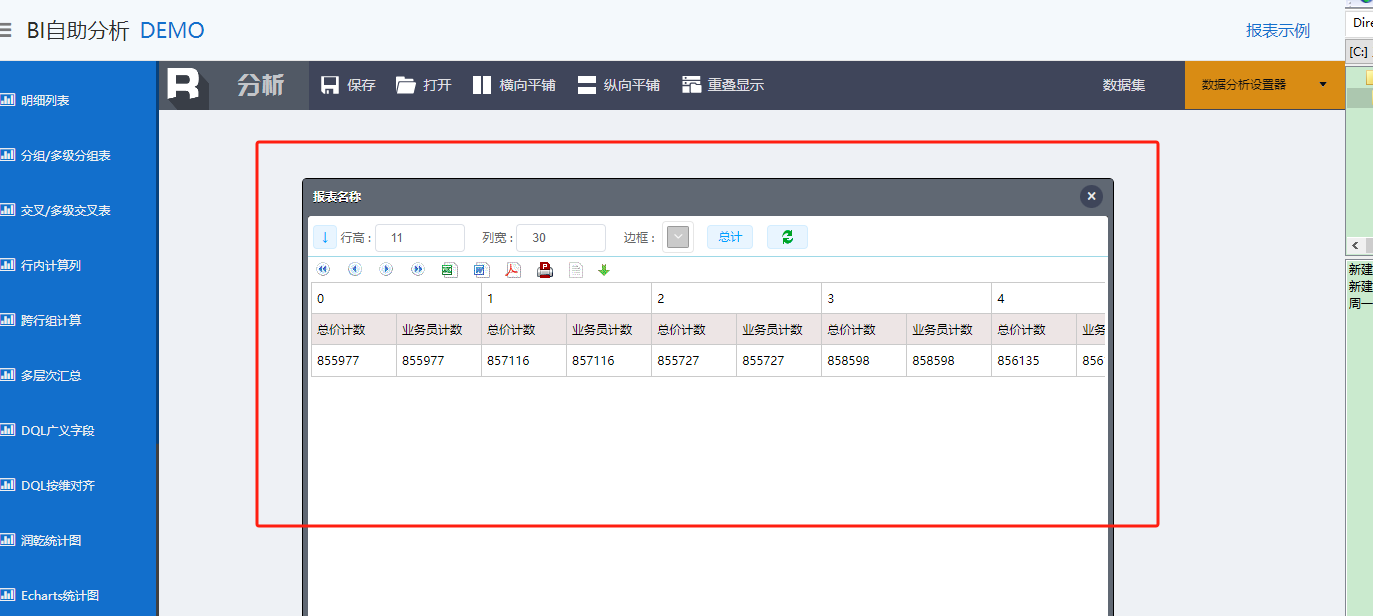Expand 数据分析设置器 dropdown
The height and width of the screenshot is (616, 1373).
(x=1265, y=85)
